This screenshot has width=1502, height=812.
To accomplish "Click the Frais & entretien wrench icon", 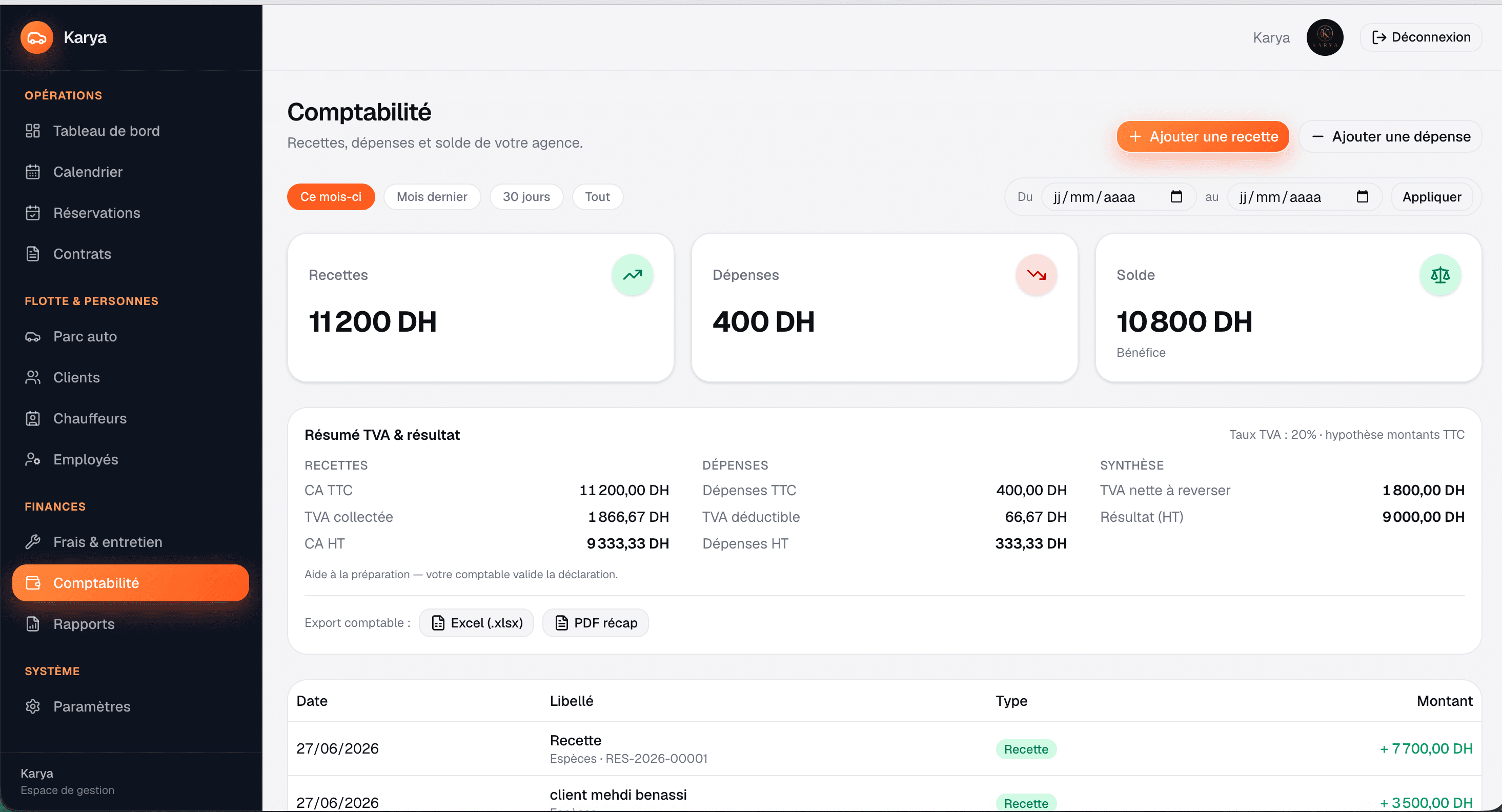I will point(33,542).
